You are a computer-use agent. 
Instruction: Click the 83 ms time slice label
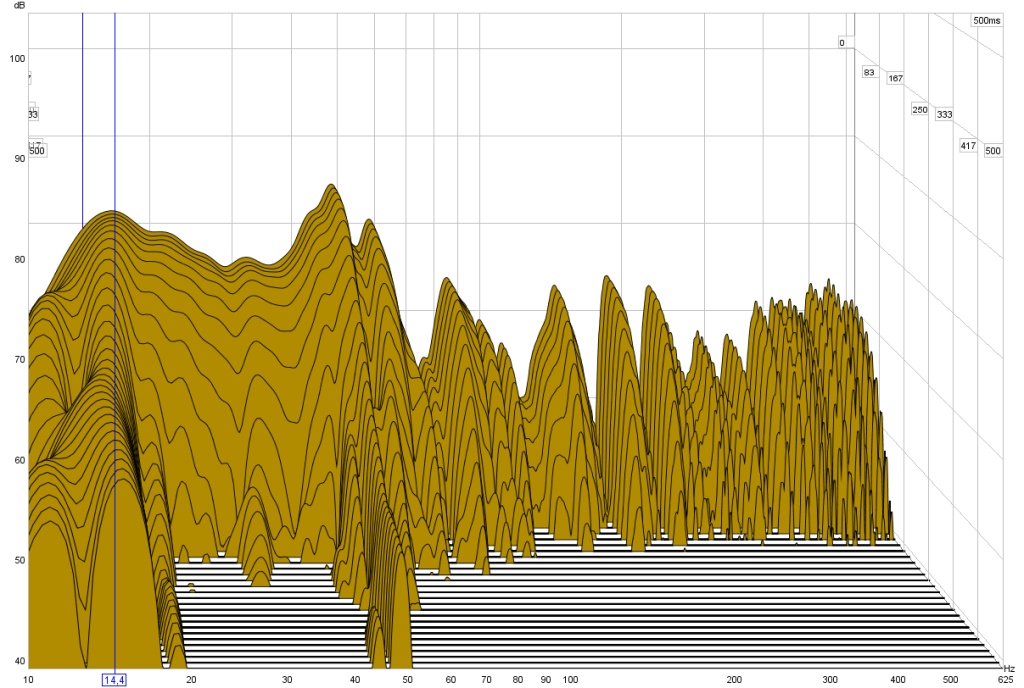869,73
